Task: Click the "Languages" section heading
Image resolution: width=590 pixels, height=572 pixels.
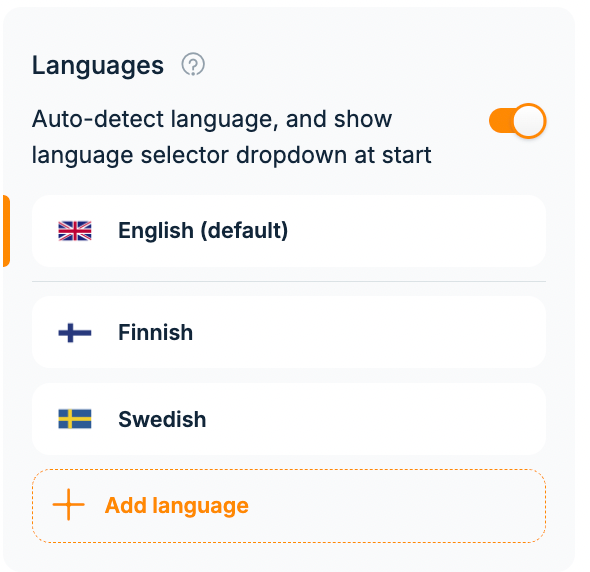Action: tap(98, 65)
